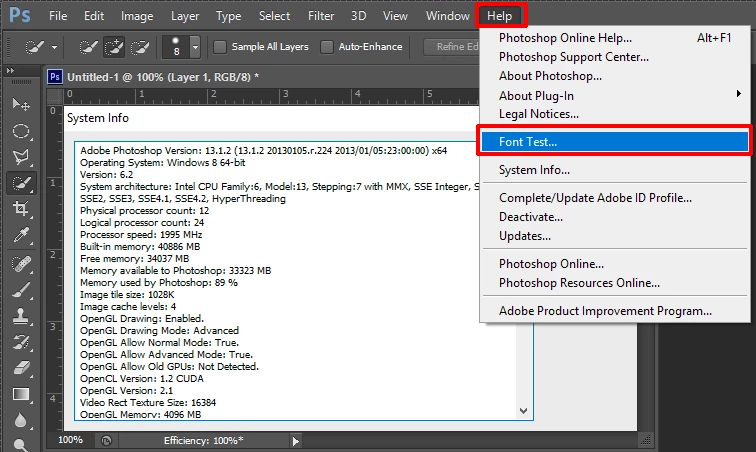Choose About Photoshop menu item

[615, 76]
